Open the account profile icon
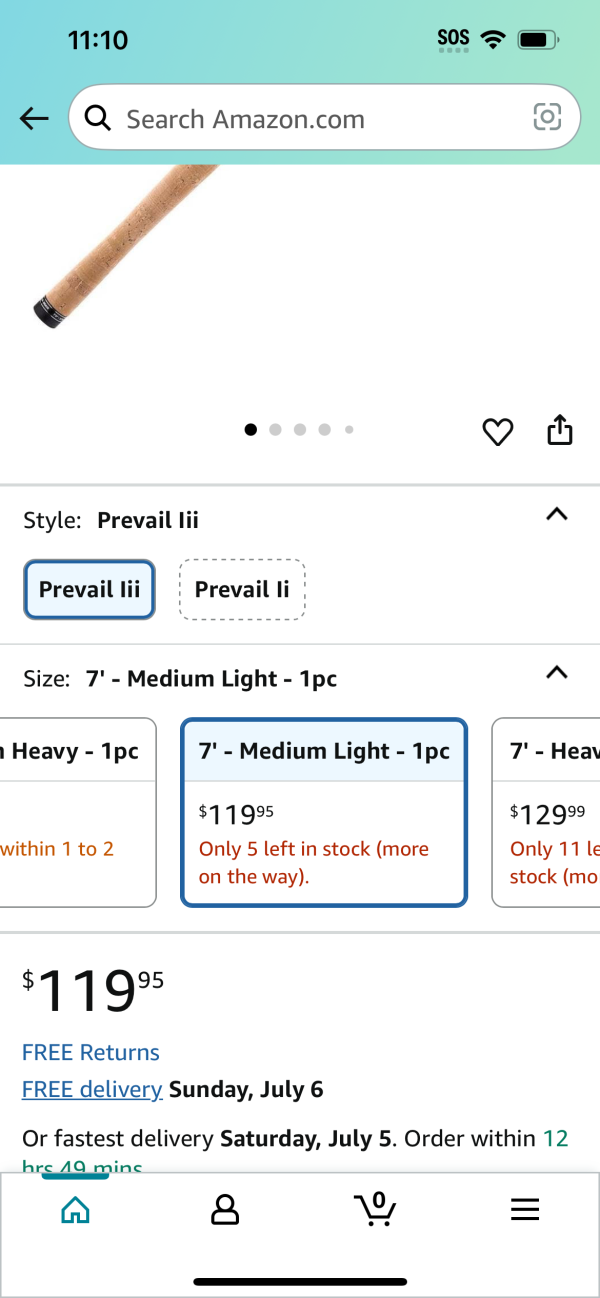The width and height of the screenshot is (600, 1298). pyautogui.click(x=225, y=1210)
